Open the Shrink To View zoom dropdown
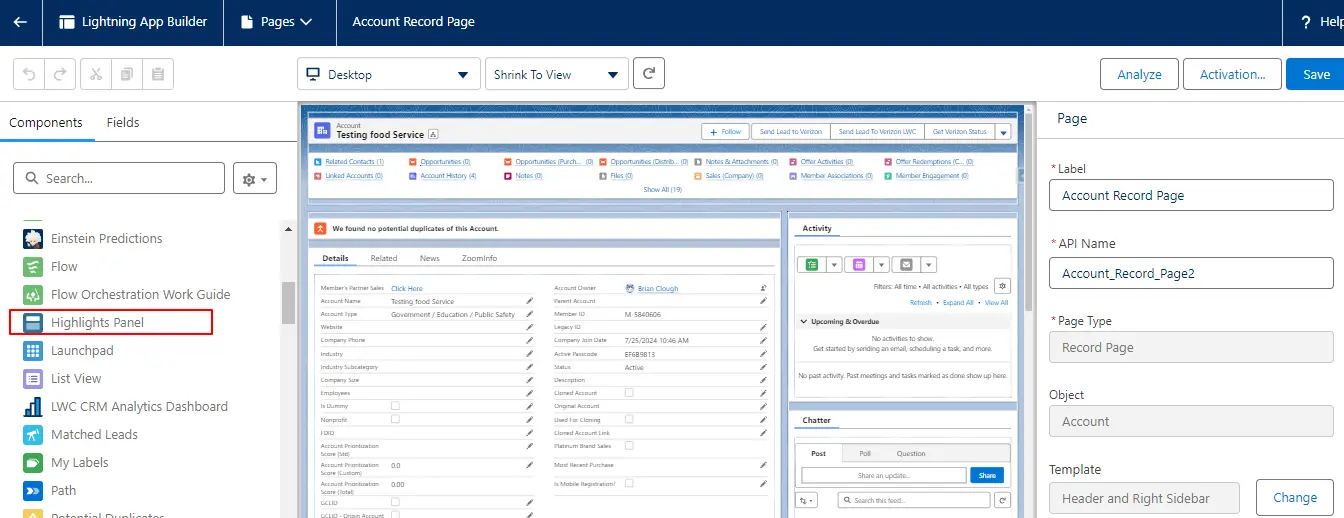 [x=557, y=74]
